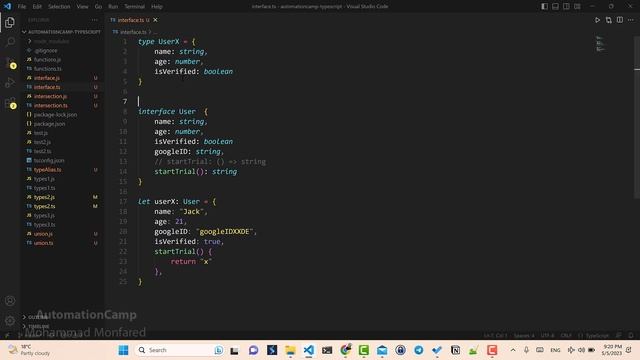Viewport: 640px width, 360px height.
Task: Run the current file with the play icon
Action: coord(597,20)
